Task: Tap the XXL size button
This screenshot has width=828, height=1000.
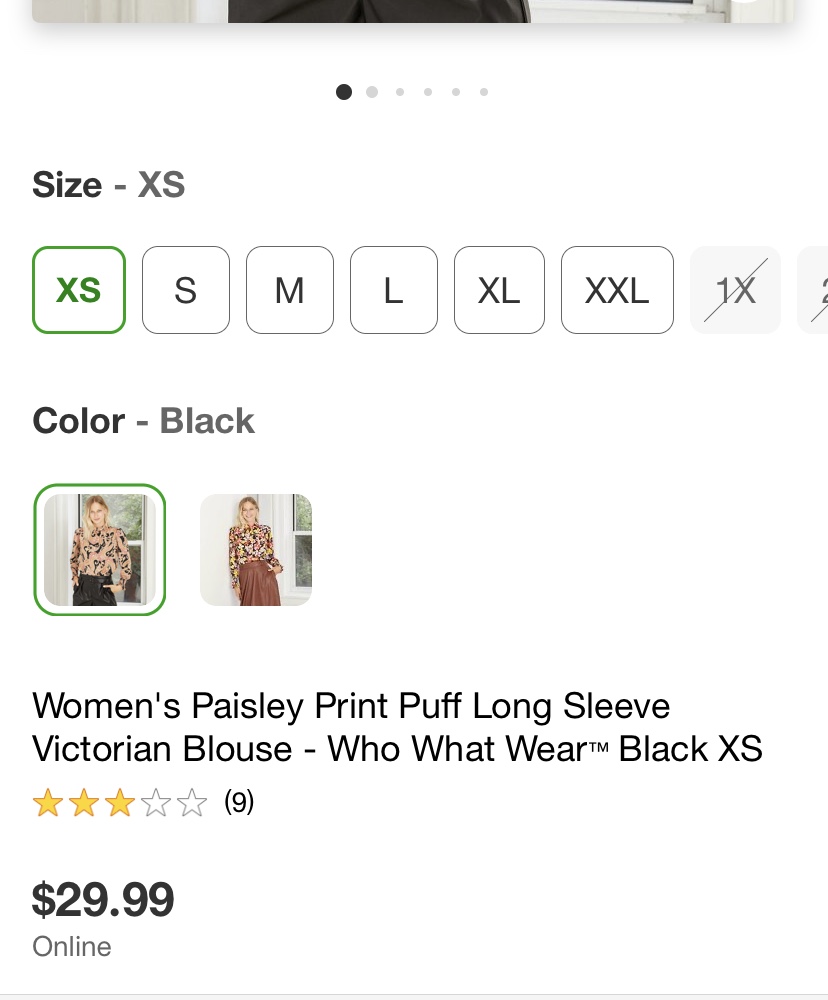Action: pos(617,290)
